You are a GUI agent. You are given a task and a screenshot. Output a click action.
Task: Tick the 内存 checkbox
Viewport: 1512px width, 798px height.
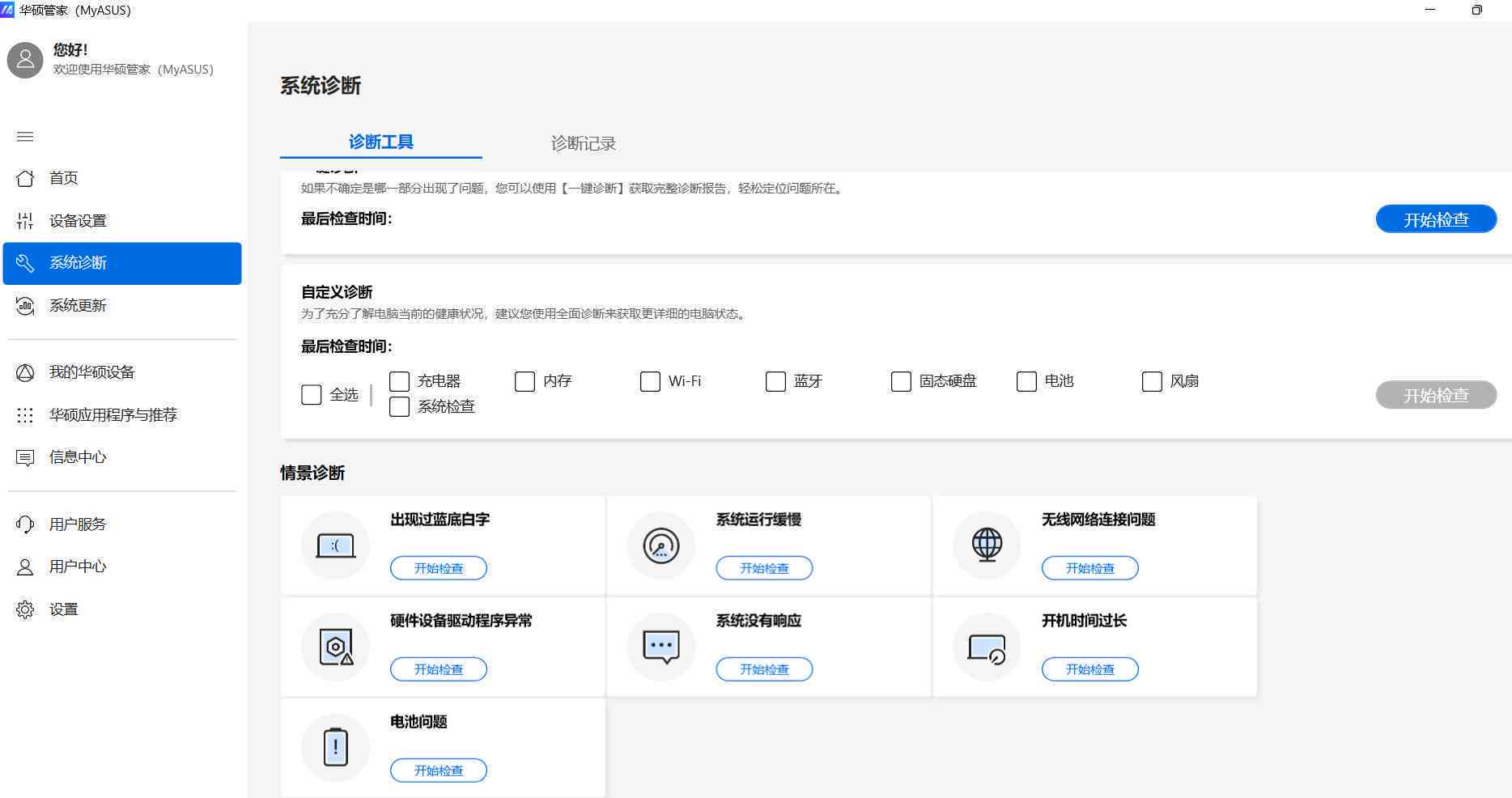525,381
